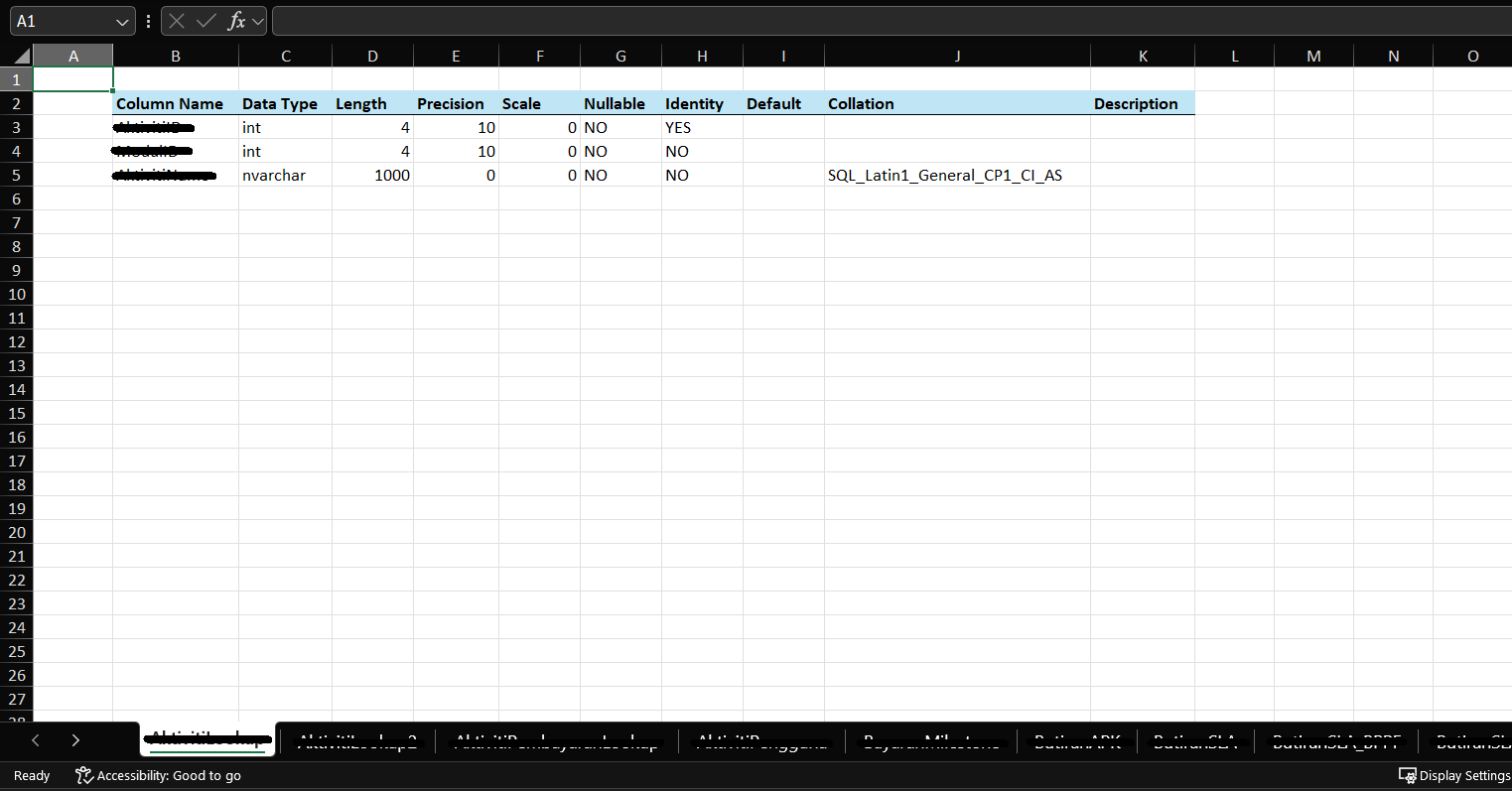
Task: Click the Enter checkmark icon in formula bar
Action: coord(206,21)
